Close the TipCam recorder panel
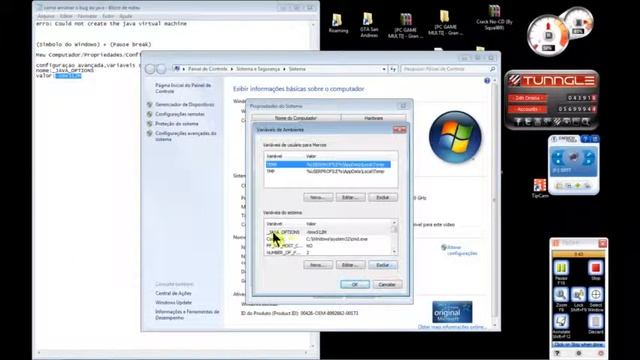This screenshot has height=360, width=640. coord(602,243)
